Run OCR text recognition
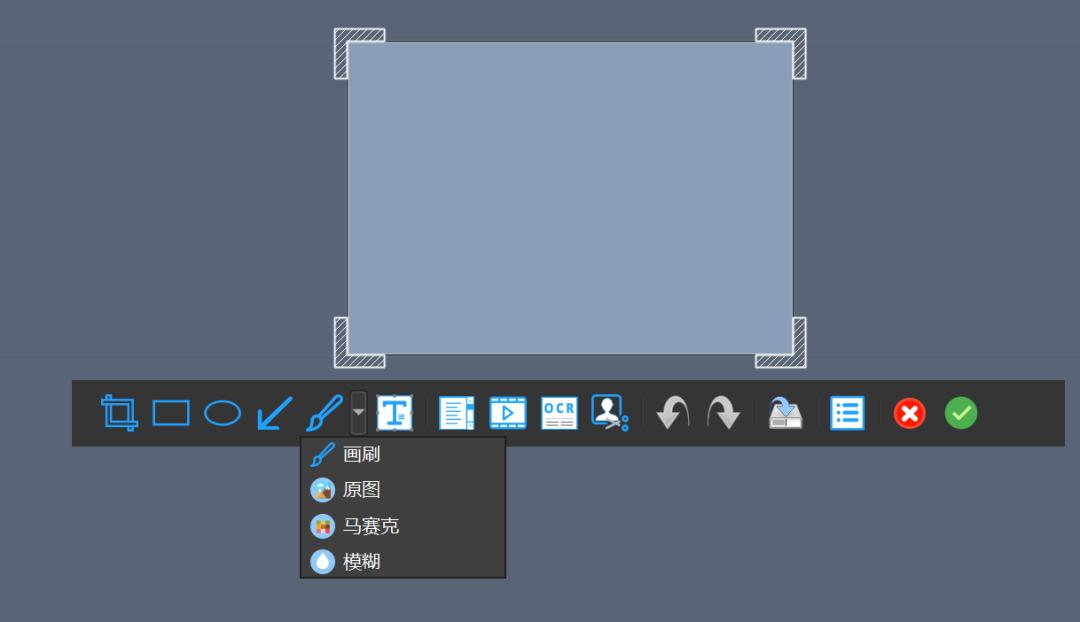The height and width of the screenshot is (622, 1080). pyautogui.click(x=559, y=413)
